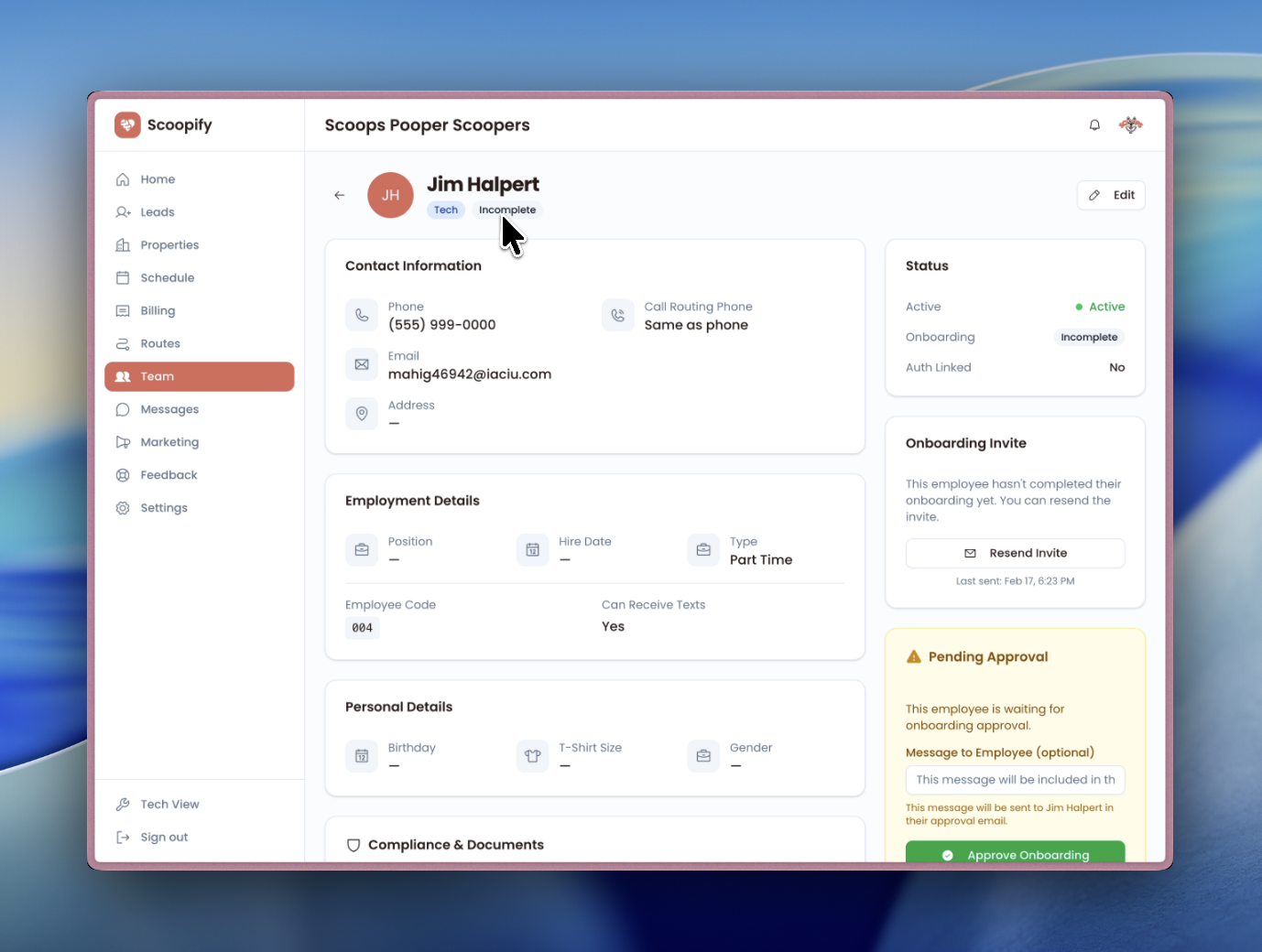Viewport: 1262px width, 952px height.
Task: Navigate to the Marketing page
Action: pyautogui.click(x=169, y=442)
